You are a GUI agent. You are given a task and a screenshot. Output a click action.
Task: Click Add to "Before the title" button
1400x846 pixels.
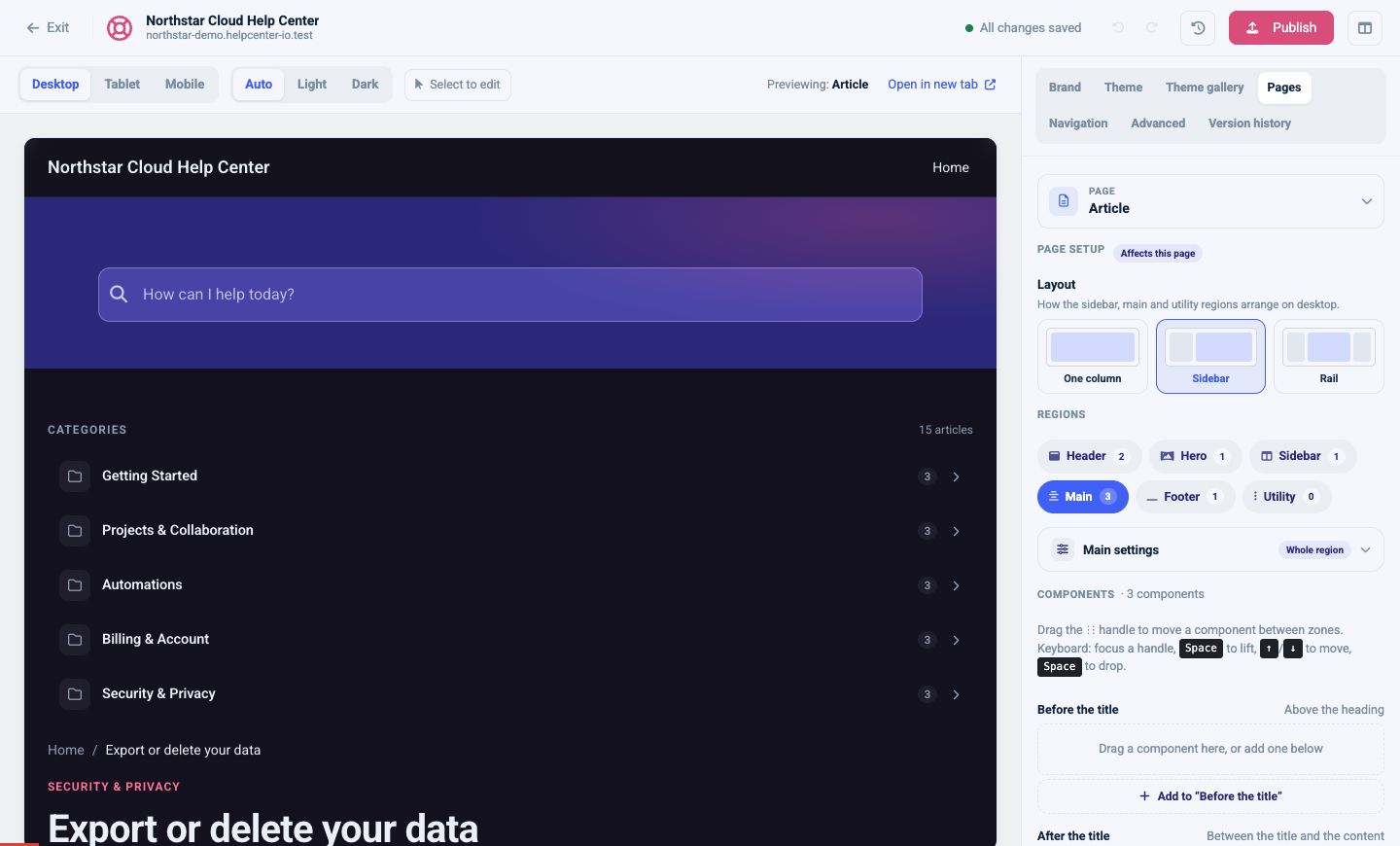pos(1210,796)
